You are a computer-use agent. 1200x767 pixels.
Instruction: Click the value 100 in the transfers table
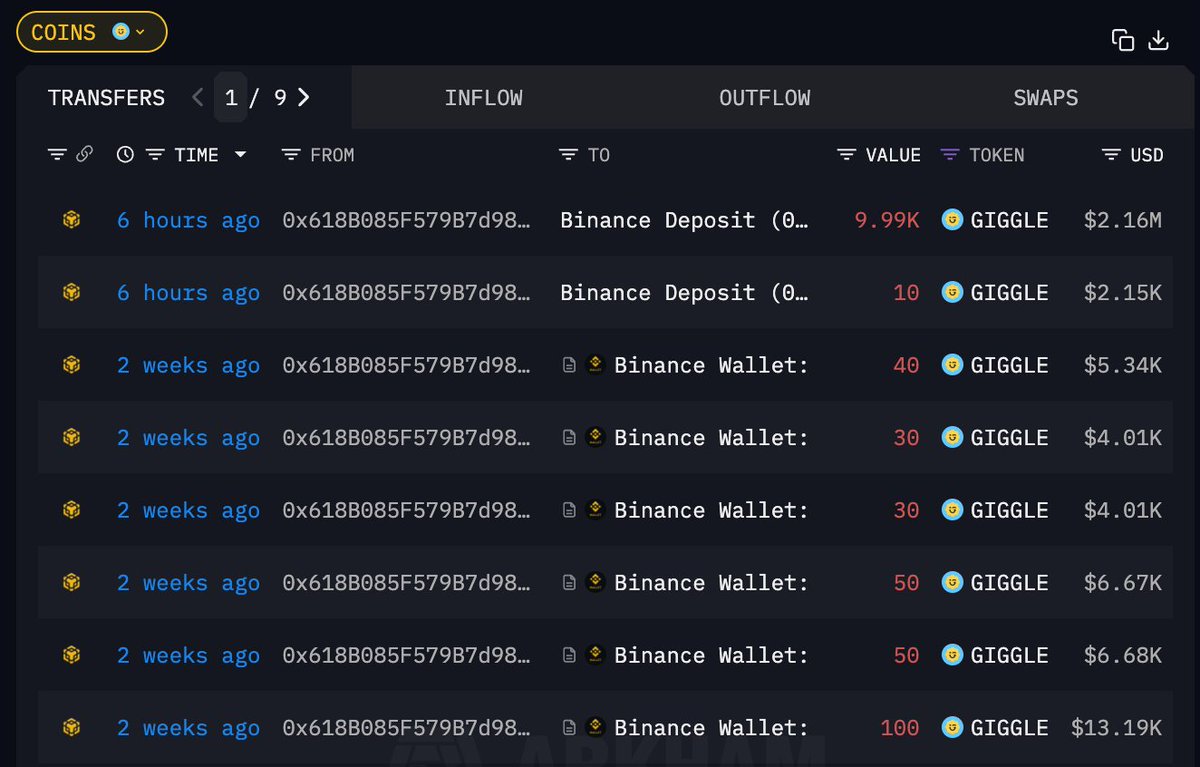coord(900,728)
